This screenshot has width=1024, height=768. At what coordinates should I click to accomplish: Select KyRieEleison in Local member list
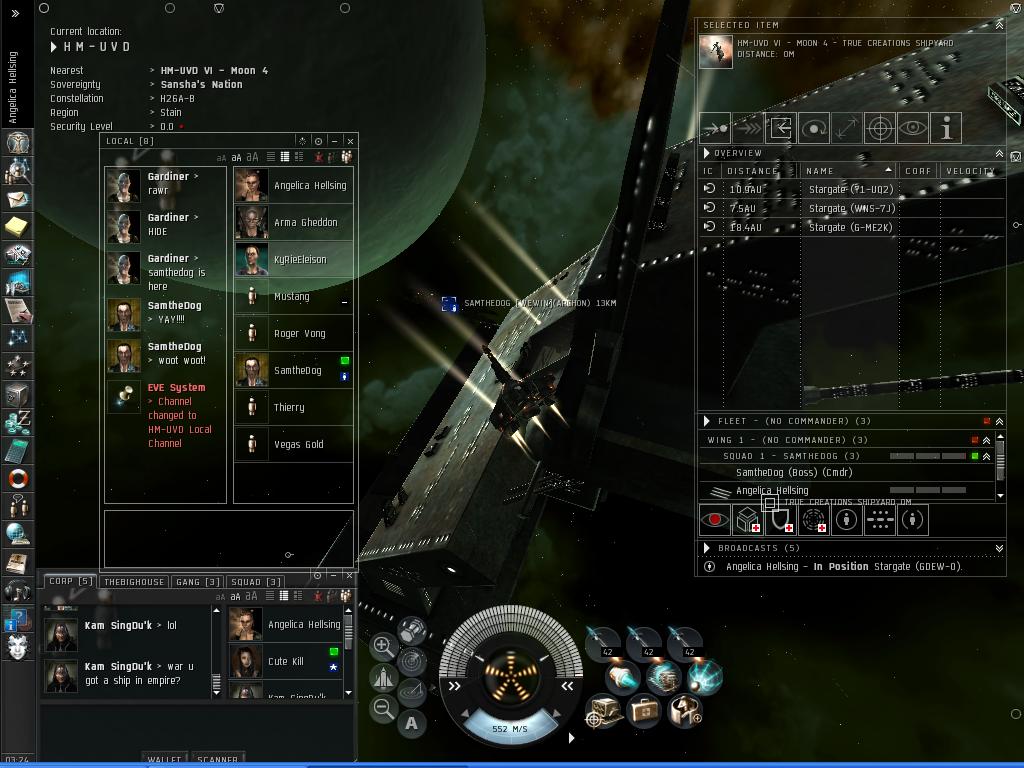coord(293,259)
